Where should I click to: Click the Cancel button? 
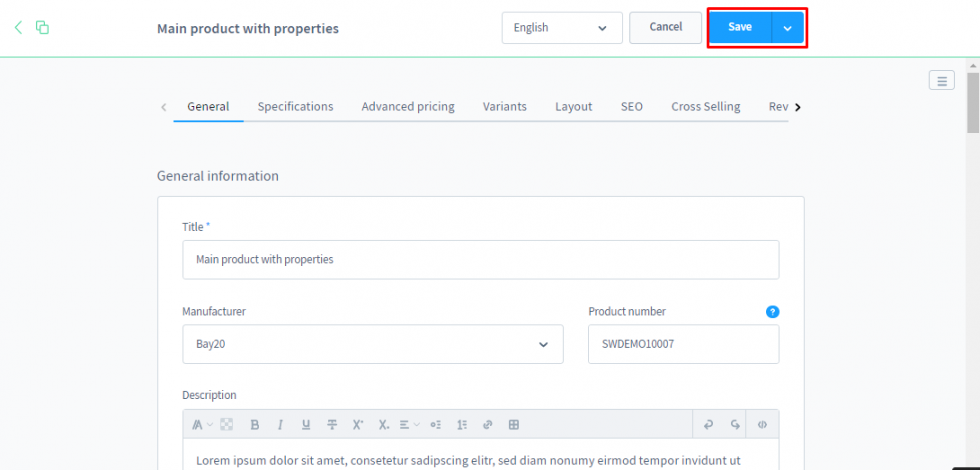pyautogui.click(x=665, y=28)
